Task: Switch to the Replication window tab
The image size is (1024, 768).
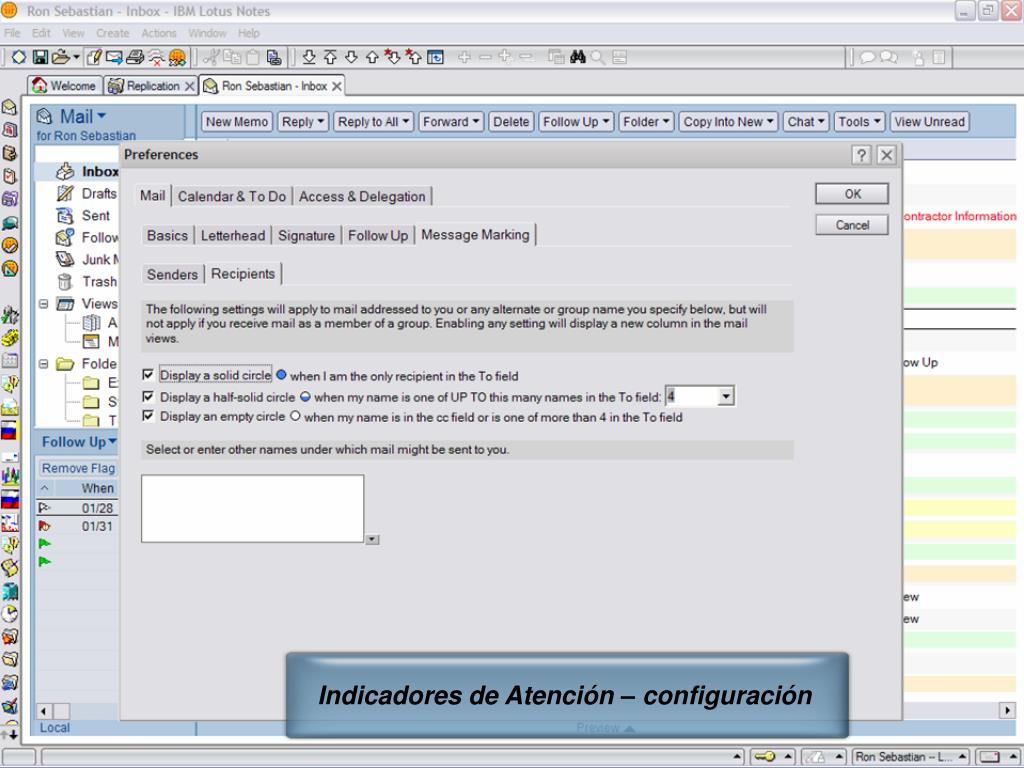Action: [152, 86]
